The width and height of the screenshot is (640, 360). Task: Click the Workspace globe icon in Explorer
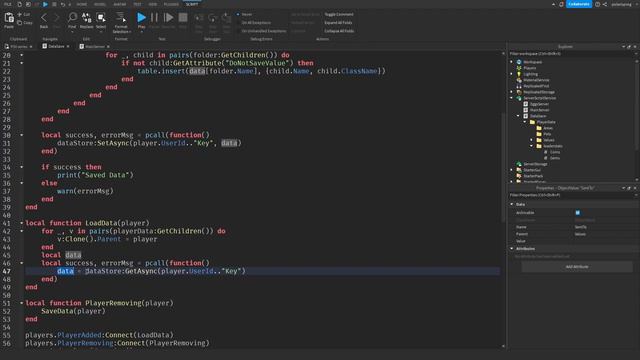[519, 62]
